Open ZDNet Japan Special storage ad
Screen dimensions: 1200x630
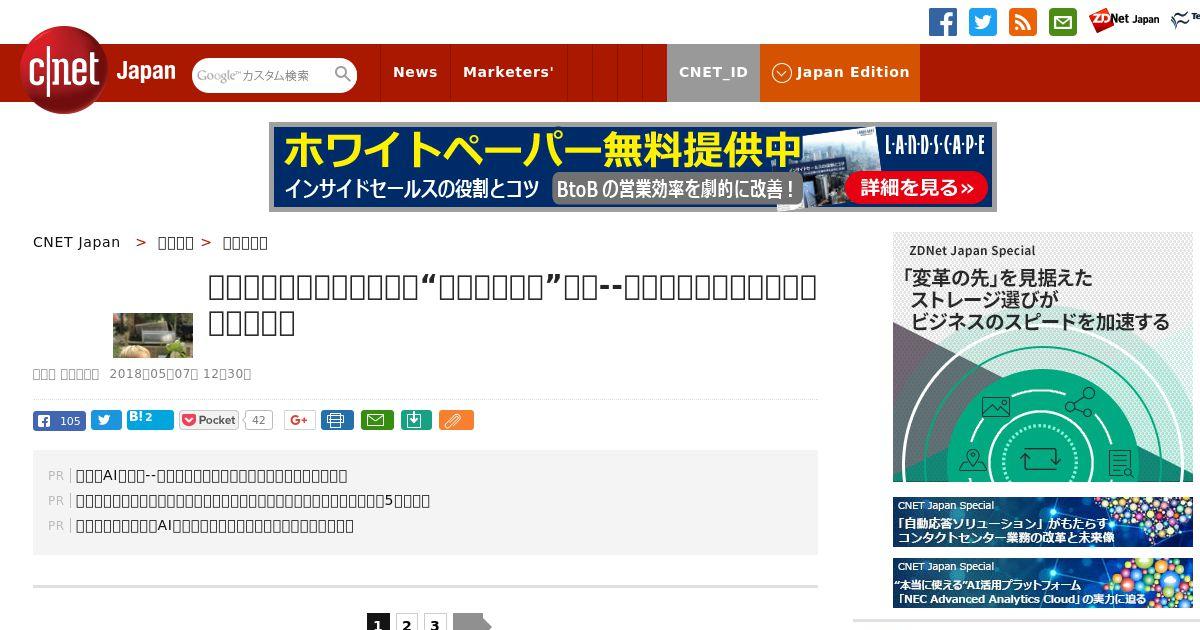click(x=1043, y=357)
